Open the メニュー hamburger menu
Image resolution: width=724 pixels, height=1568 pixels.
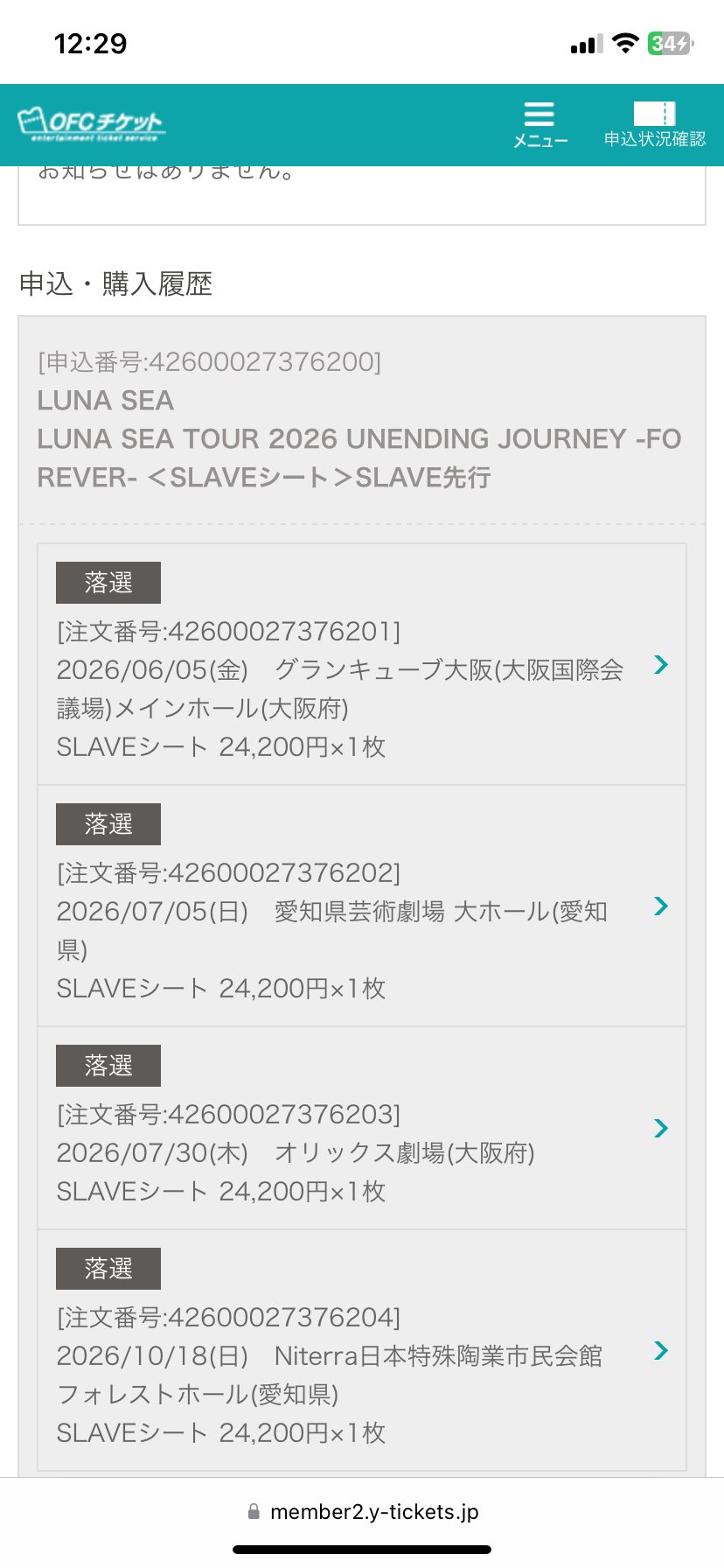pos(540,124)
